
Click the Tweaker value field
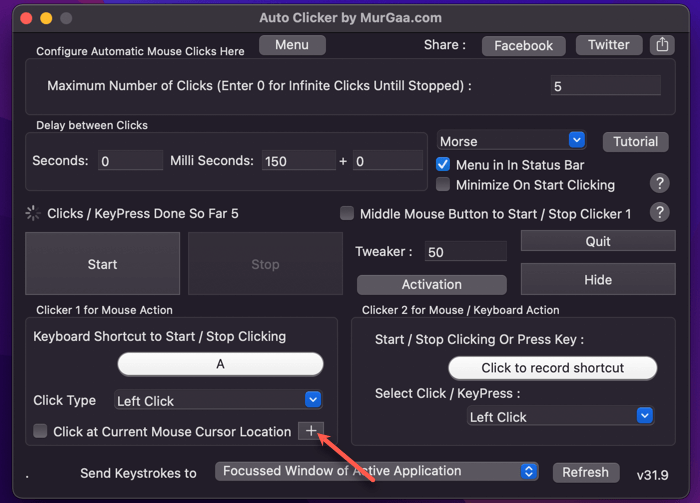[x=466, y=251]
